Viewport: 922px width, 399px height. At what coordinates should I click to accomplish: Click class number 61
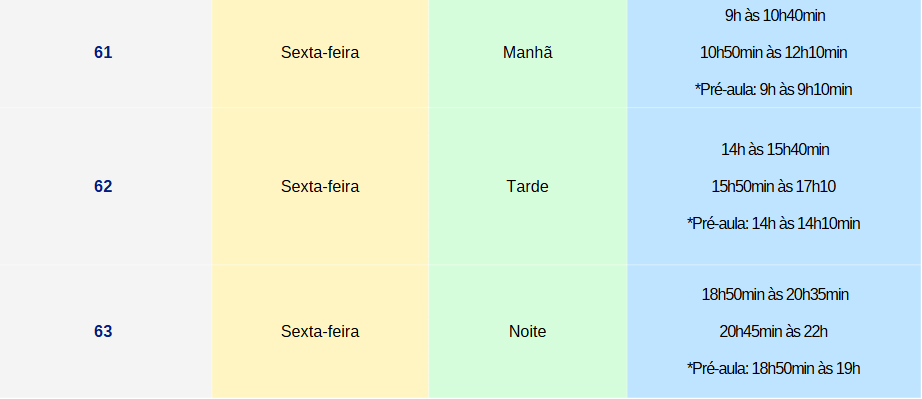103,53
